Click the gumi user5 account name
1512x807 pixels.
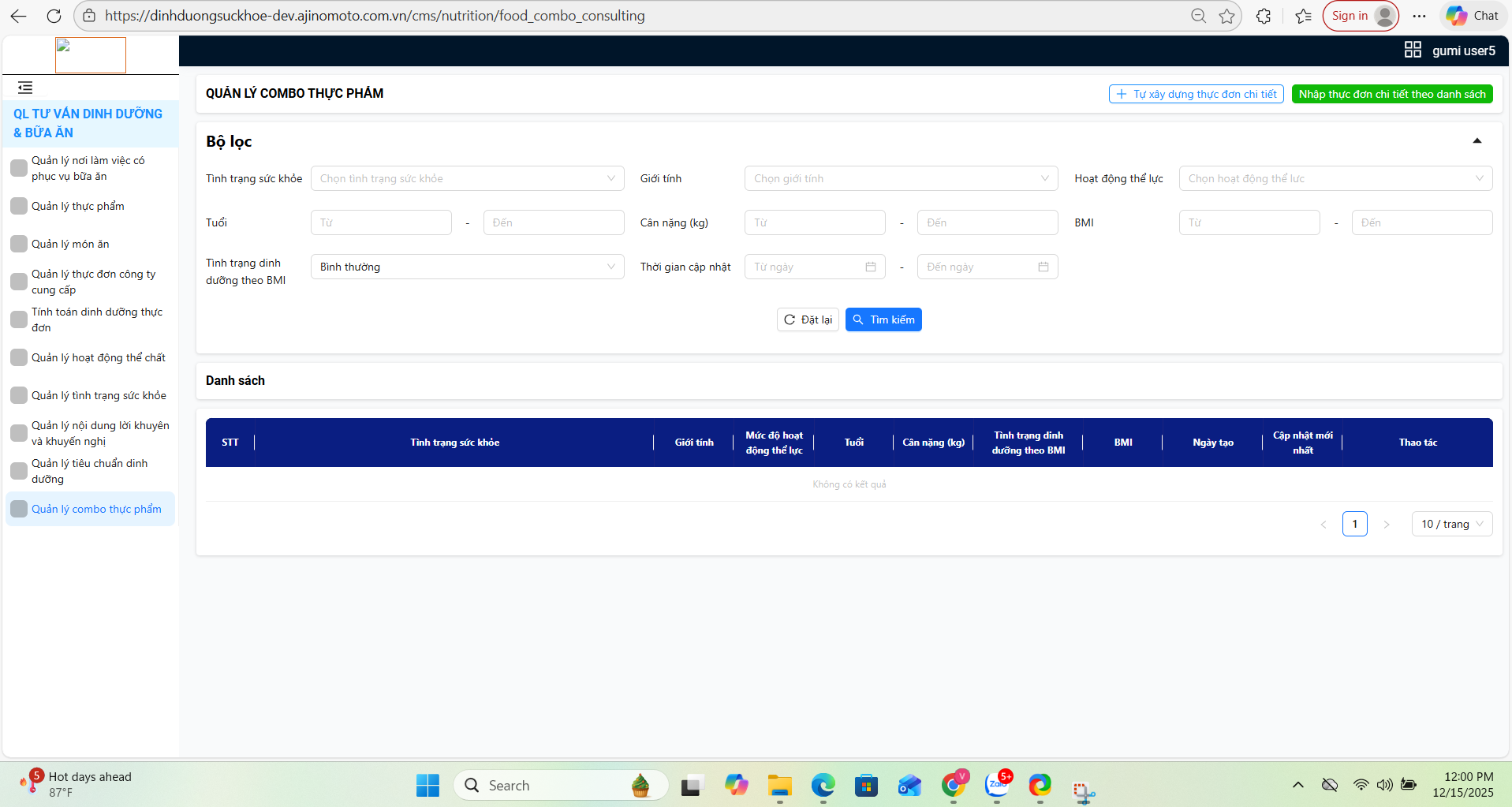[x=1463, y=50]
